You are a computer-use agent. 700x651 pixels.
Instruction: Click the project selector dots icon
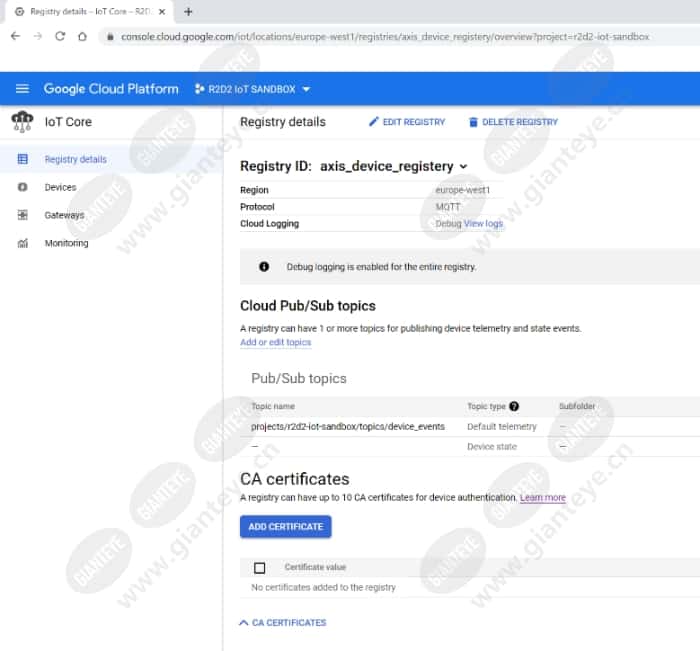pos(200,89)
